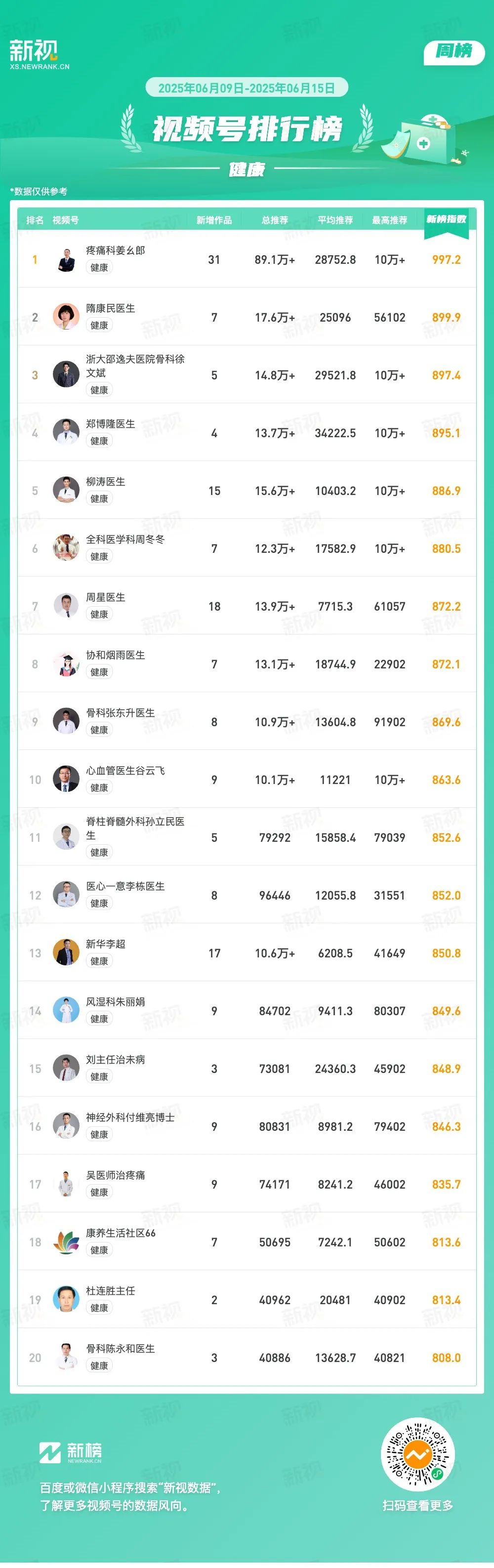Select the date range 2025年06月09日-06月15日 pill
Viewport: 494px width, 1568px height.
(247, 87)
